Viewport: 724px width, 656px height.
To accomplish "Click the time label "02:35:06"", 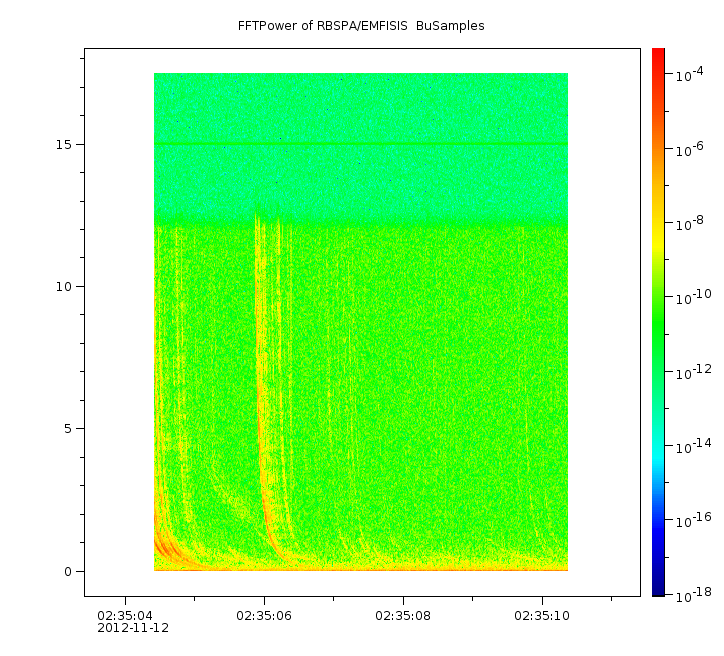I will (x=264, y=616).
